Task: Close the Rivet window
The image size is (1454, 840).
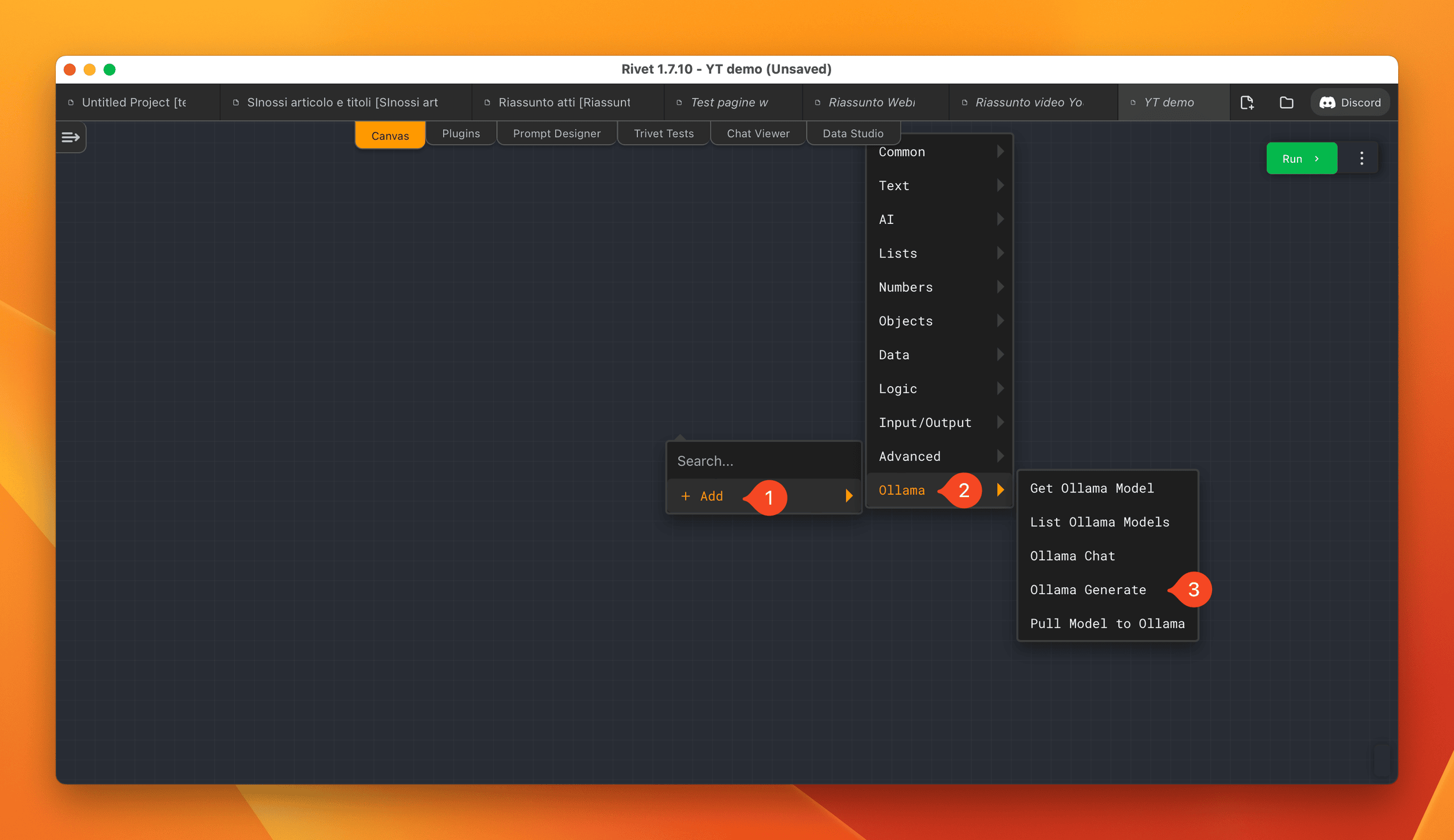Action: [x=70, y=70]
